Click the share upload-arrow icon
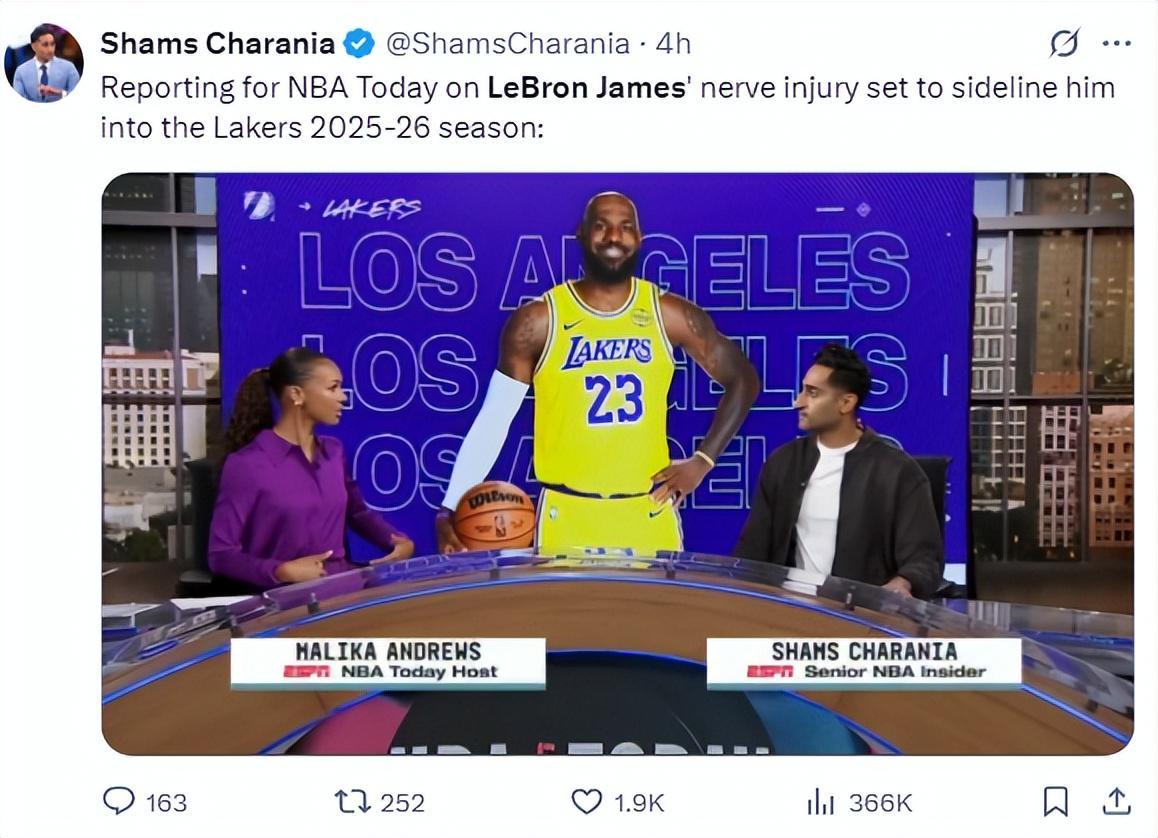 [1117, 800]
